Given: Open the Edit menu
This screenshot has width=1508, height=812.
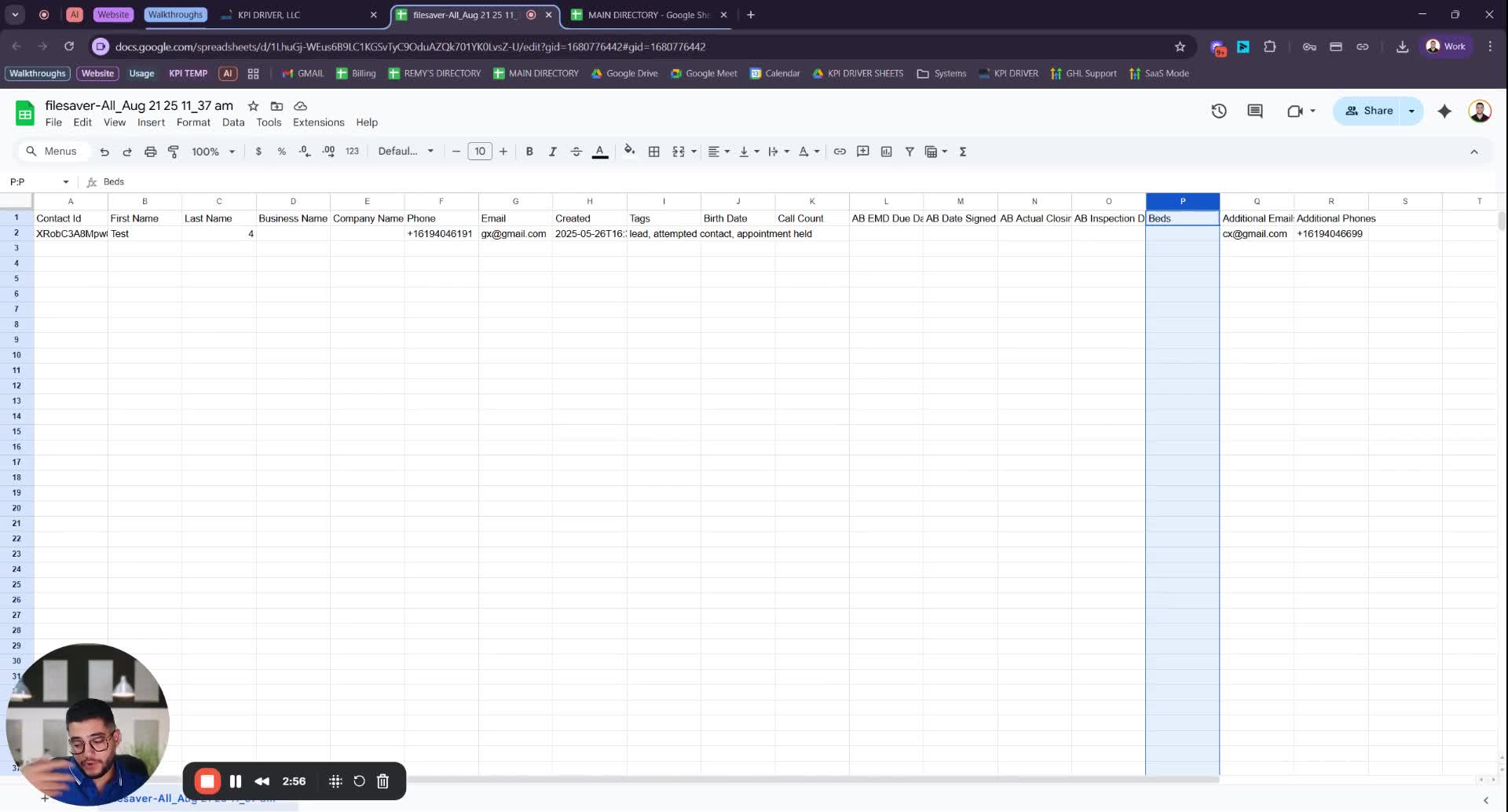Looking at the screenshot, I should coord(82,123).
